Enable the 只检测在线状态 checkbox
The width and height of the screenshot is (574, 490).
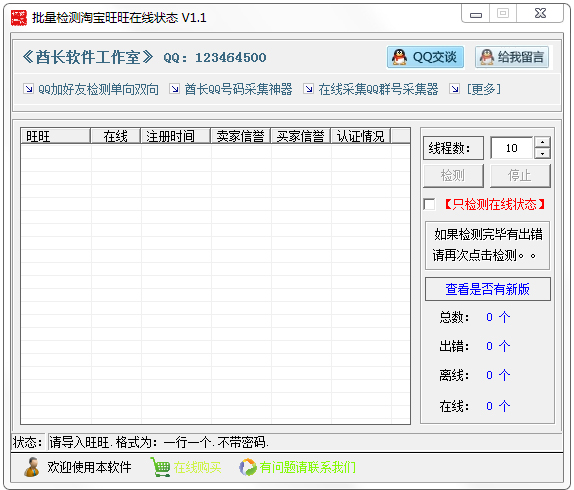pyautogui.click(x=429, y=204)
